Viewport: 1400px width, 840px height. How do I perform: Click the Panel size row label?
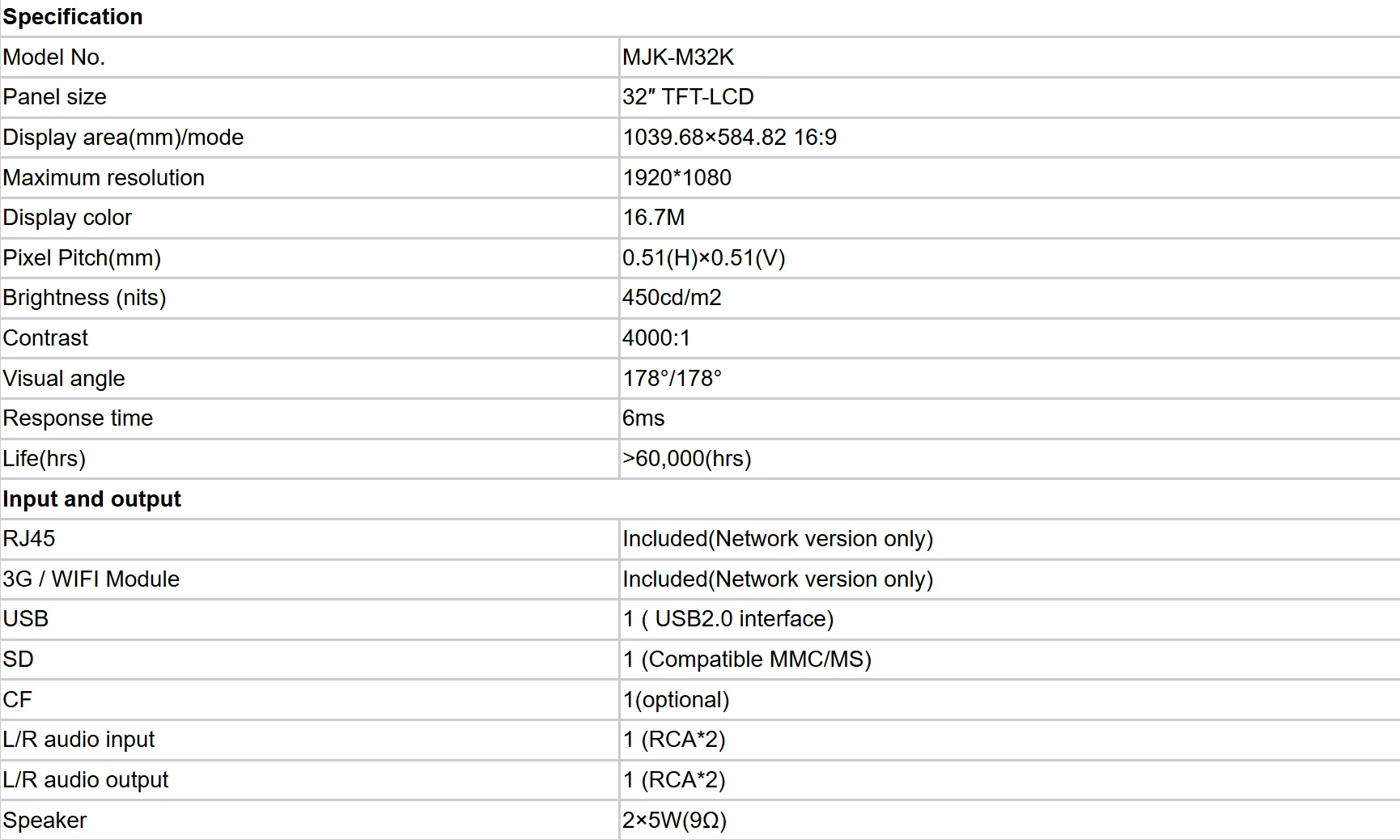(55, 97)
